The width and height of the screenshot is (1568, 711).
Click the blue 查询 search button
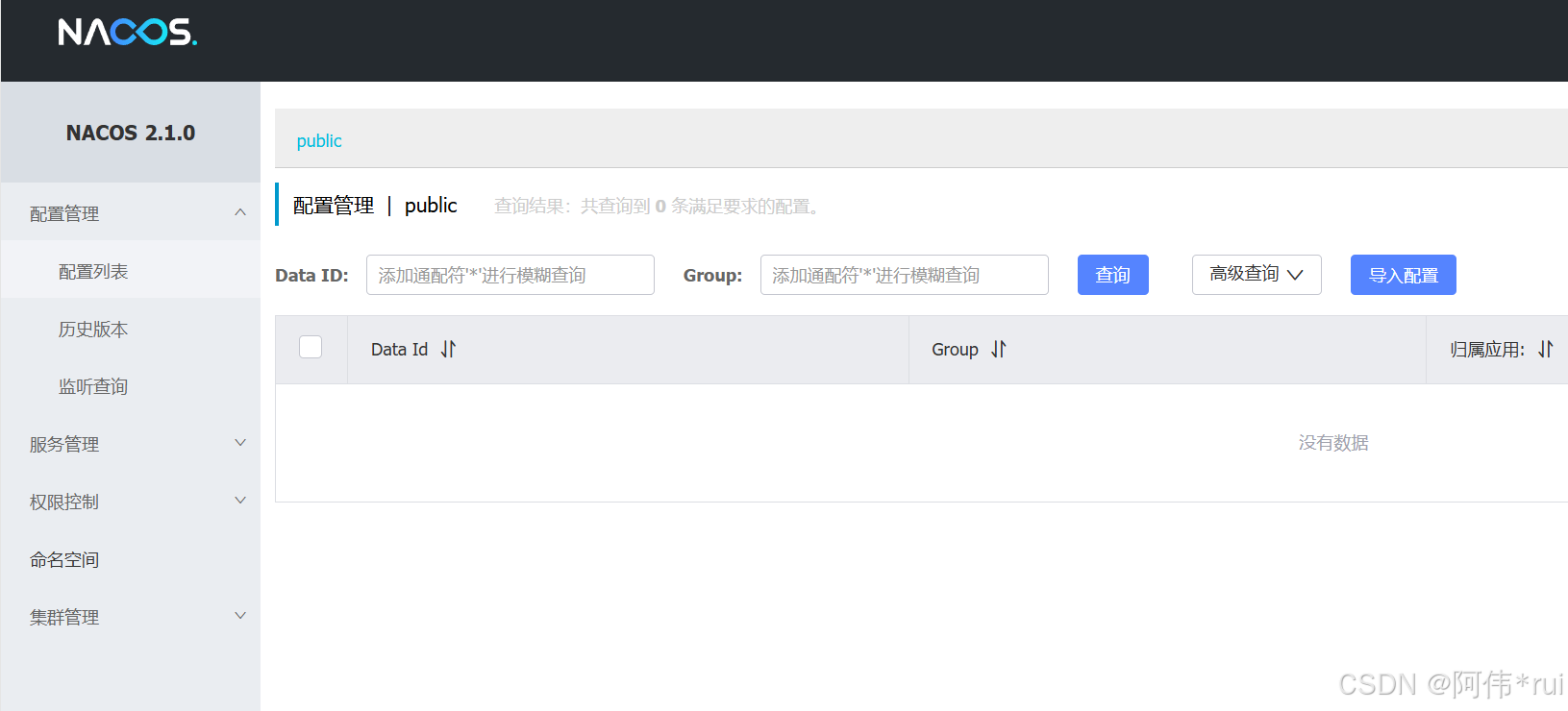click(1113, 275)
